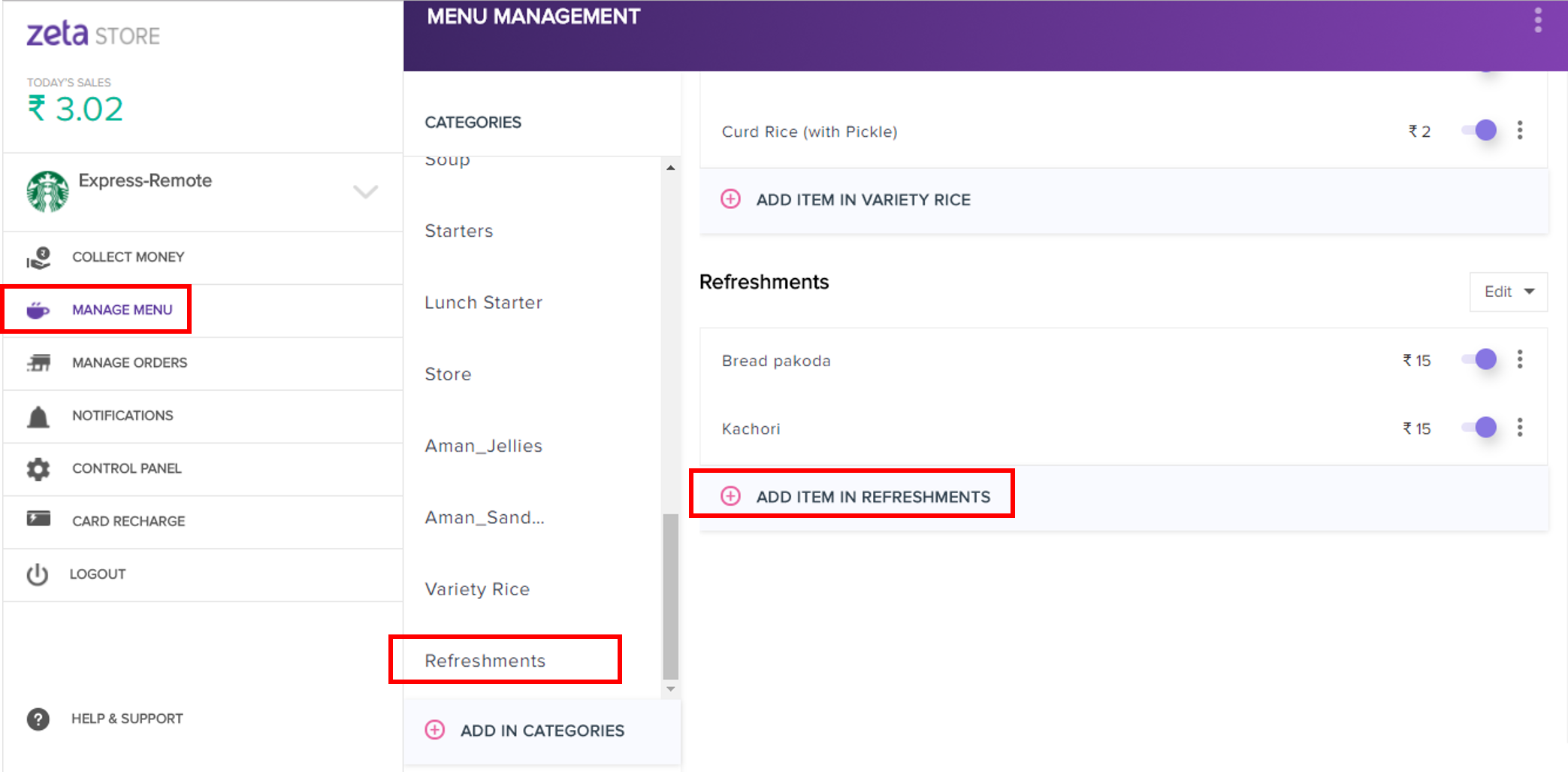Click plus icon for Add in Categories
Screen dimensions: 1568x772
tap(435, 730)
